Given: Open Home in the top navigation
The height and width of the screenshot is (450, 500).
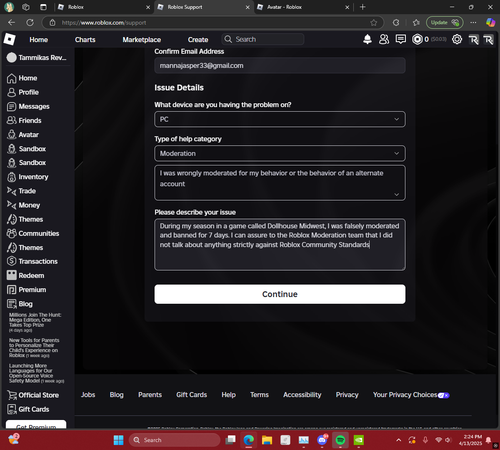Looking at the screenshot, I should pos(39,40).
